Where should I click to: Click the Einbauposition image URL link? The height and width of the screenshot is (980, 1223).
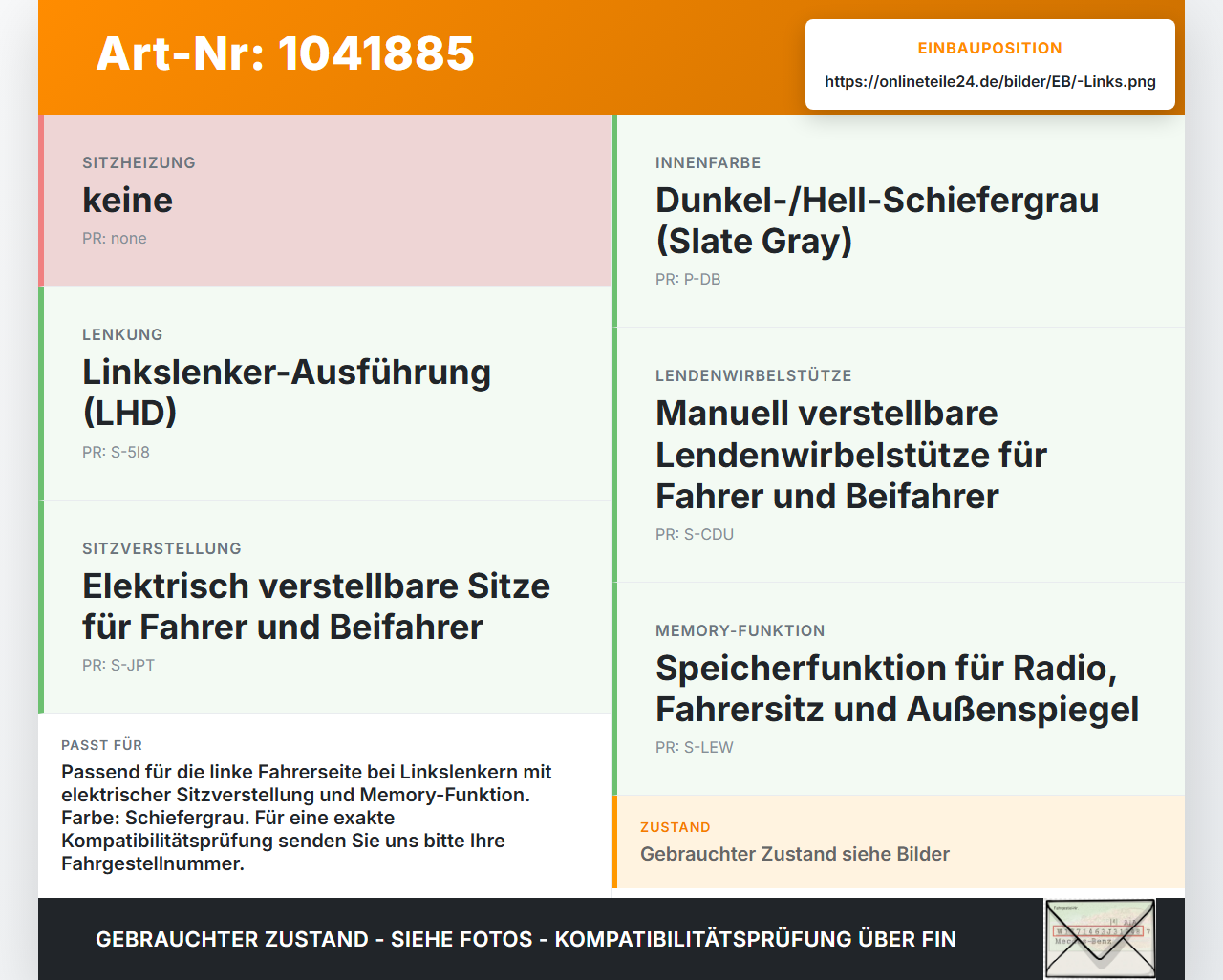990,81
